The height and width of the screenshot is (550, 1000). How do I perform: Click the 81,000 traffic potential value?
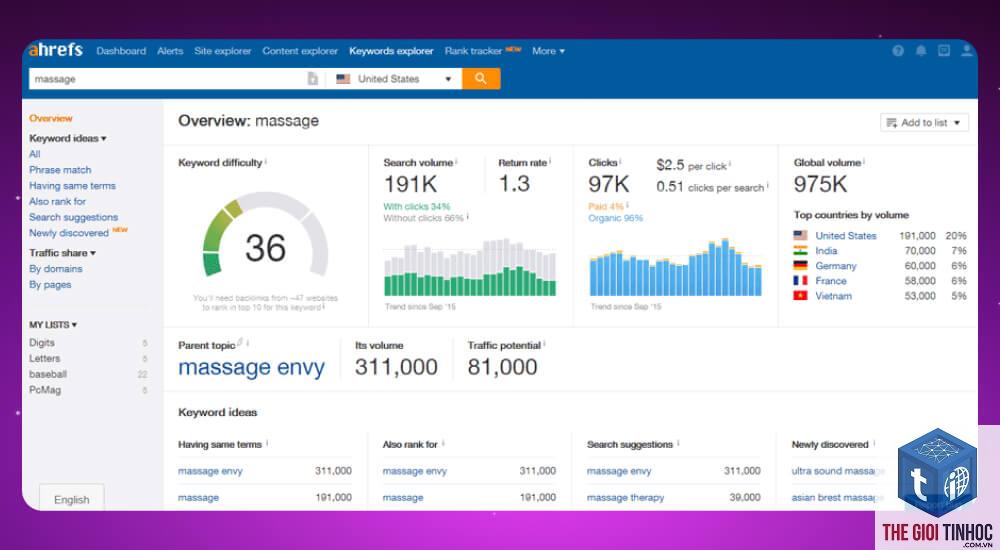(x=503, y=367)
